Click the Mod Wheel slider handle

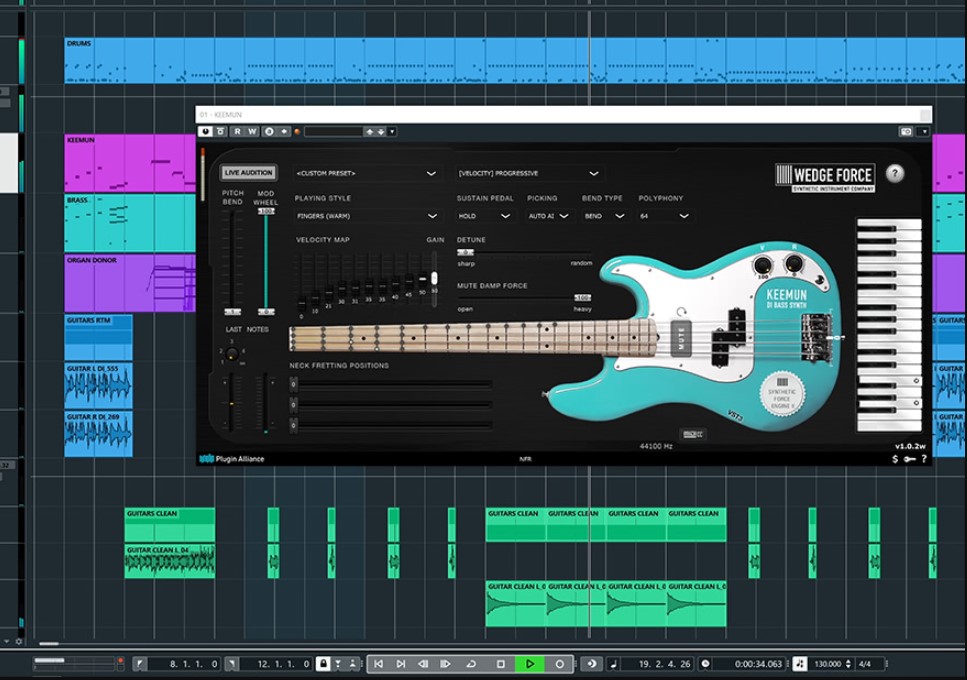click(x=266, y=211)
